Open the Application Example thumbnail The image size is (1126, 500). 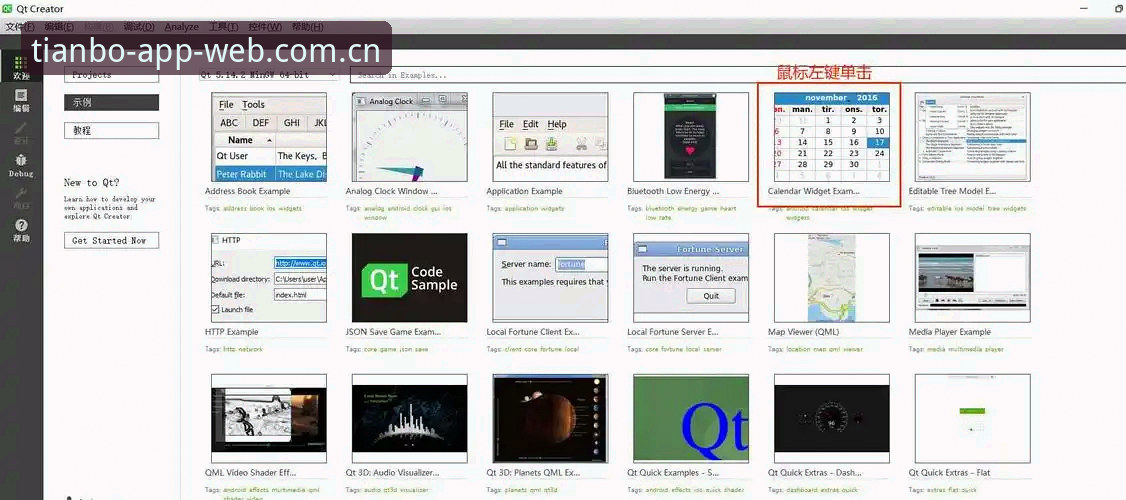pyautogui.click(x=550, y=136)
